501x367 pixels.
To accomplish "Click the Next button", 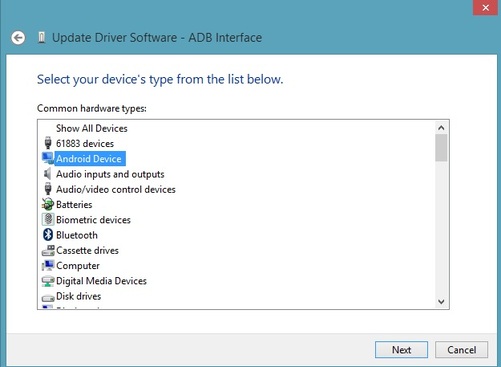I will 401,350.
